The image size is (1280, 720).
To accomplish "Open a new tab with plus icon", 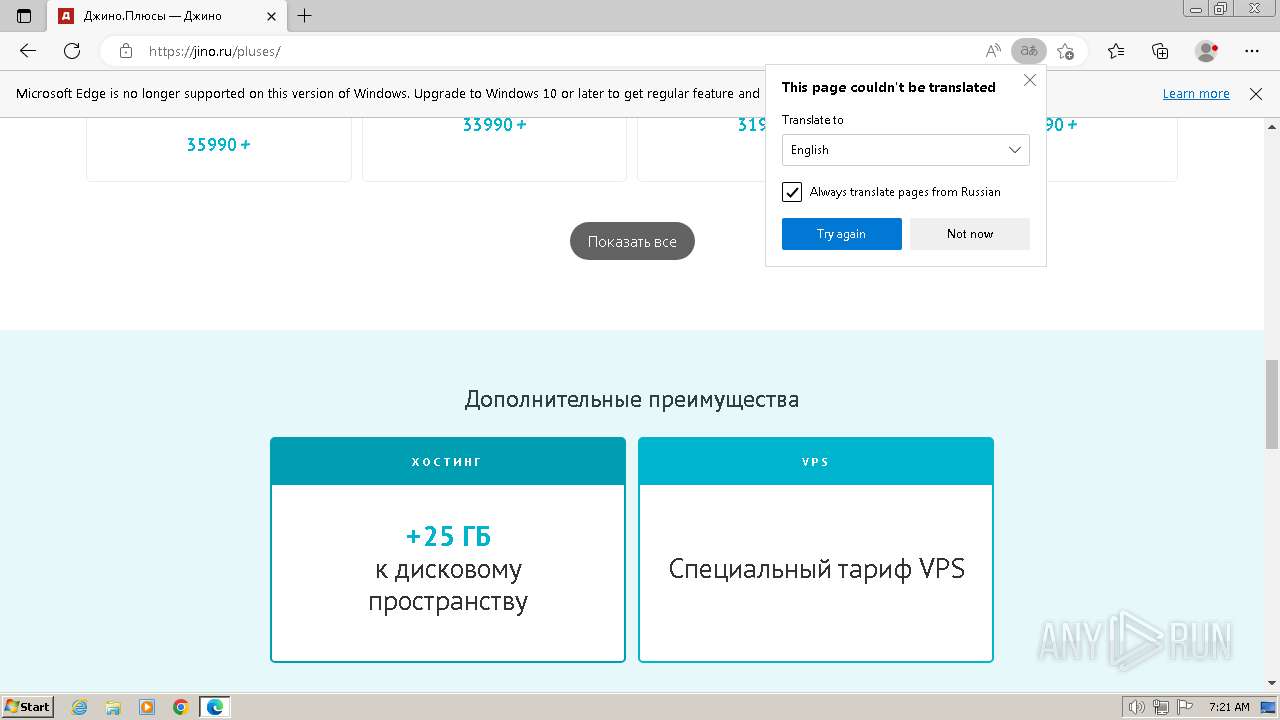I will (305, 16).
